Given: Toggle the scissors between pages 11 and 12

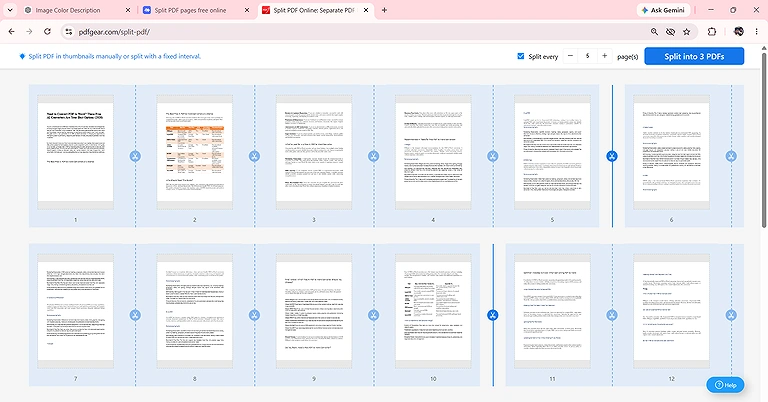Looking at the screenshot, I should coord(612,315).
